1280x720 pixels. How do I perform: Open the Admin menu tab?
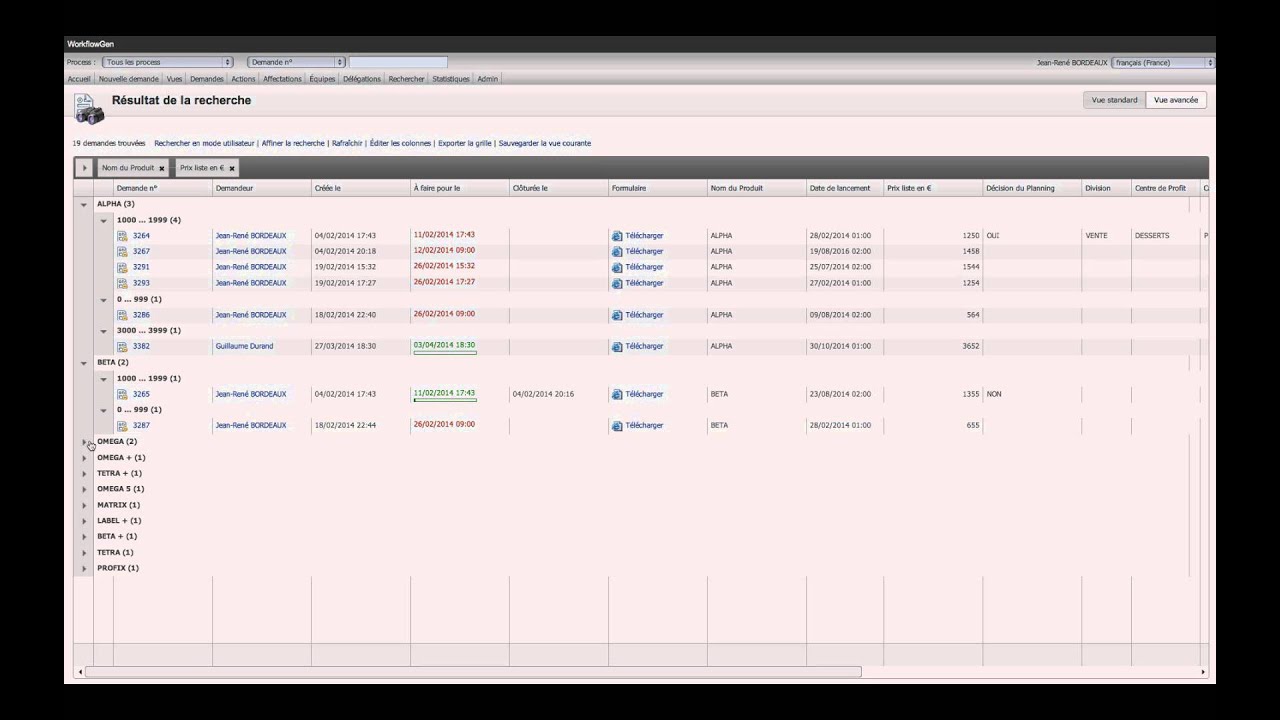click(487, 79)
